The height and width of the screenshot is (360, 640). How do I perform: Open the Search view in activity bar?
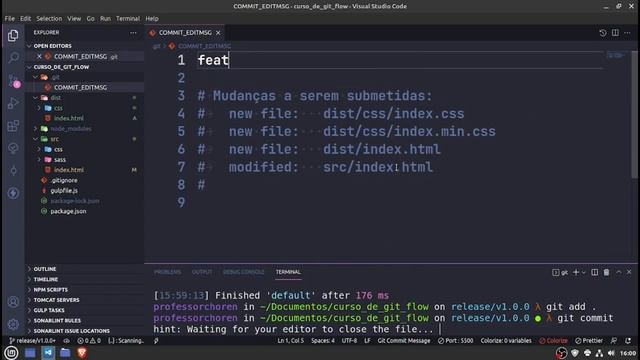13,58
